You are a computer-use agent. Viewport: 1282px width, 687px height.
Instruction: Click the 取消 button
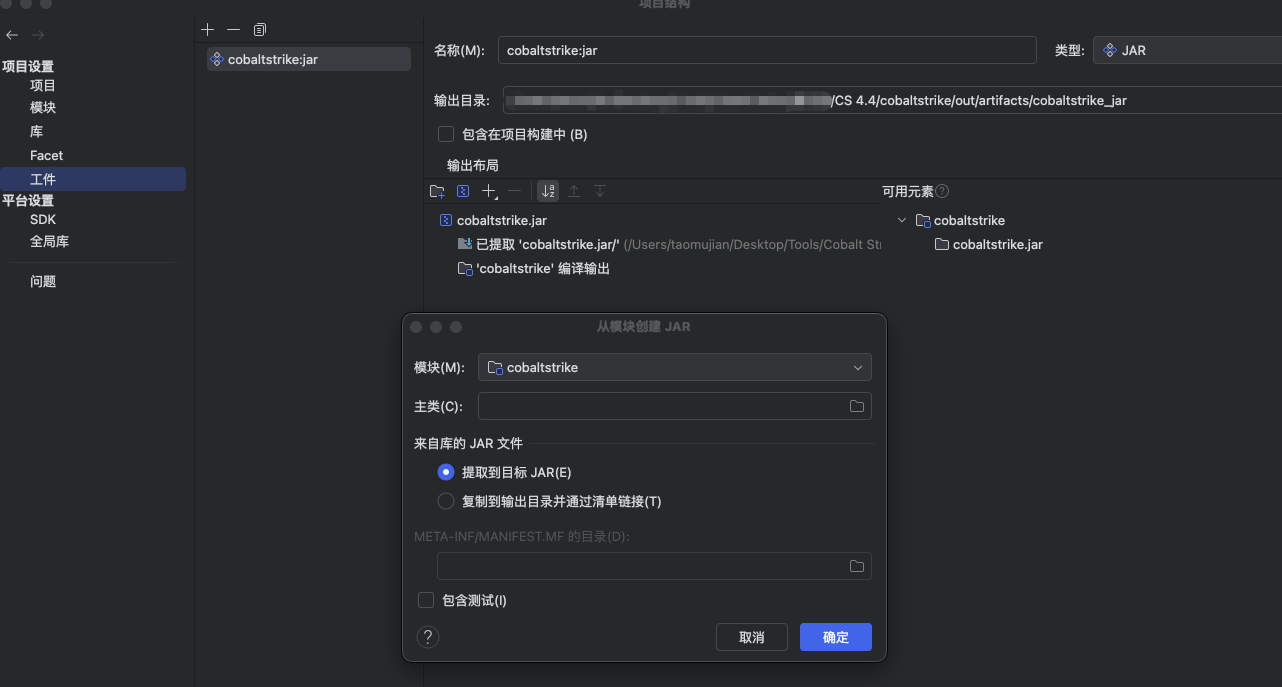click(751, 637)
